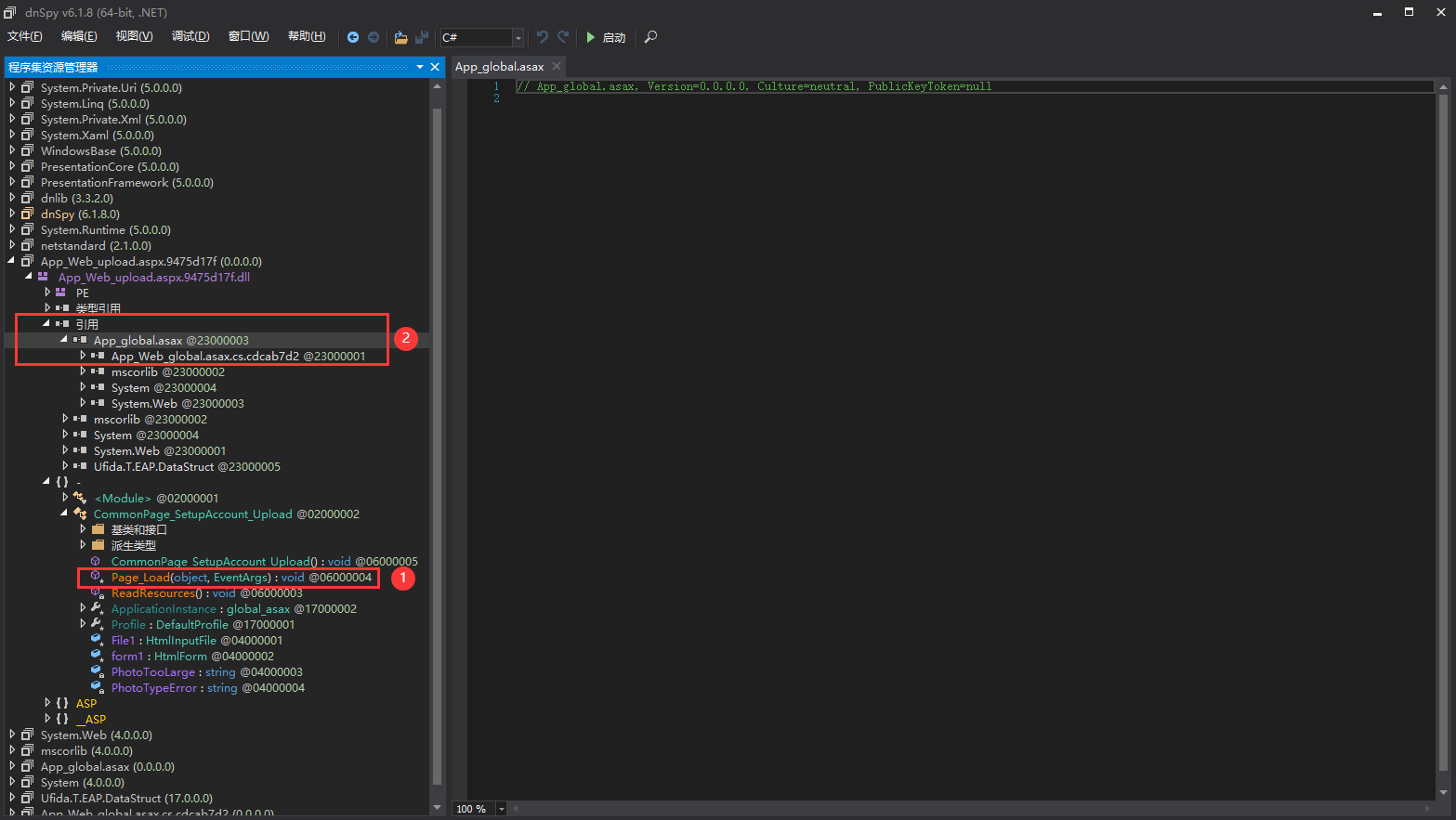Open the 帮助(H) menu
Viewport: 1456px width, 820px height.
[307, 36]
